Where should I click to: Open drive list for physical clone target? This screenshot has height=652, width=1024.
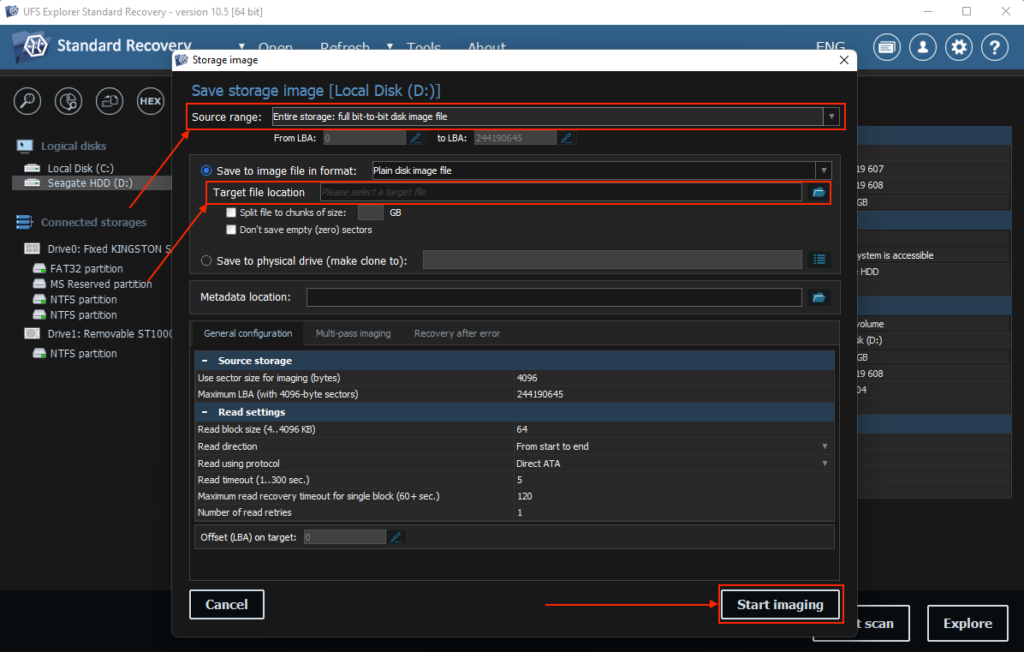(819, 260)
